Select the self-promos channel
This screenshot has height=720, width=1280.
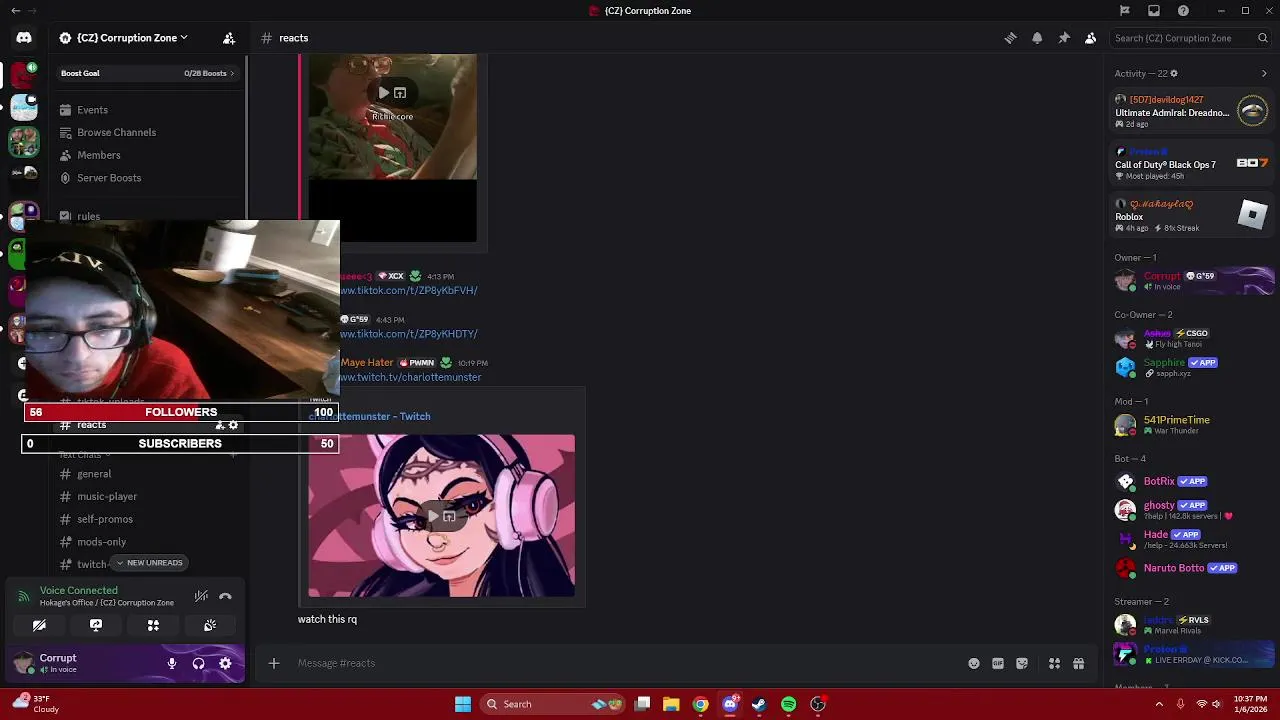coord(105,519)
